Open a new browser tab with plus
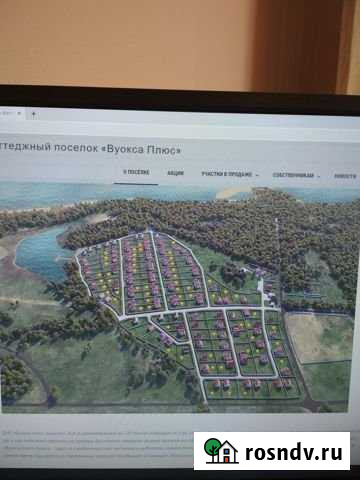Viewport: 360px width, 480px height. coord(34,114)
